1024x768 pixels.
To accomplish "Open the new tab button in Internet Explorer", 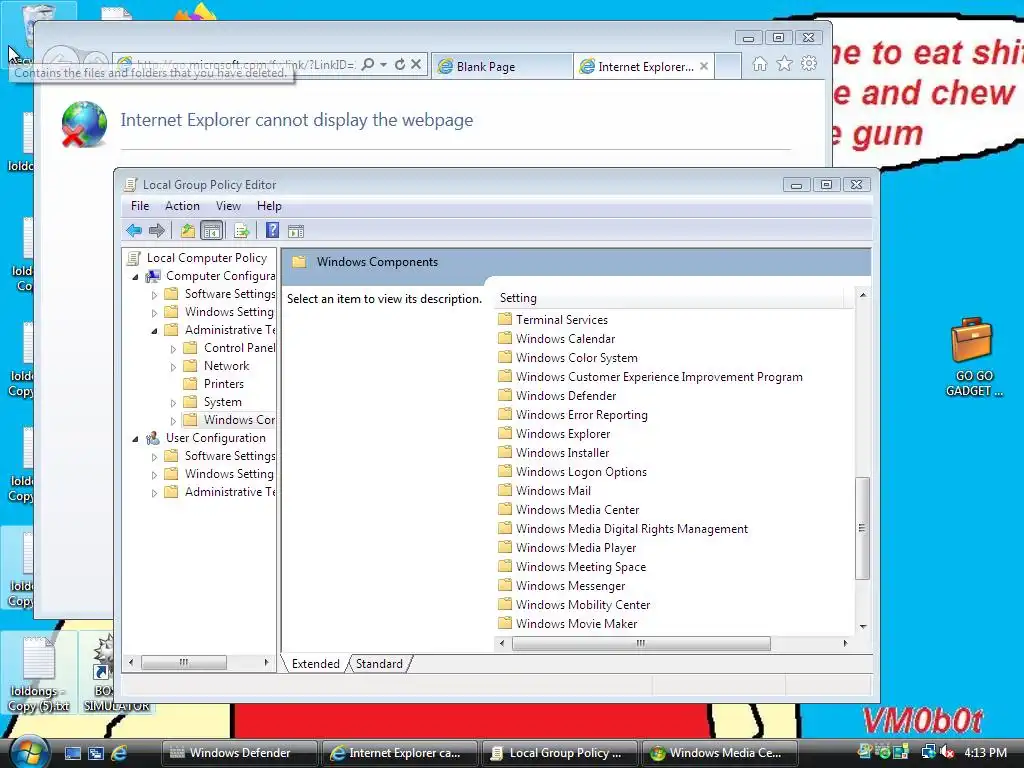I will click(x=728, y=66).
